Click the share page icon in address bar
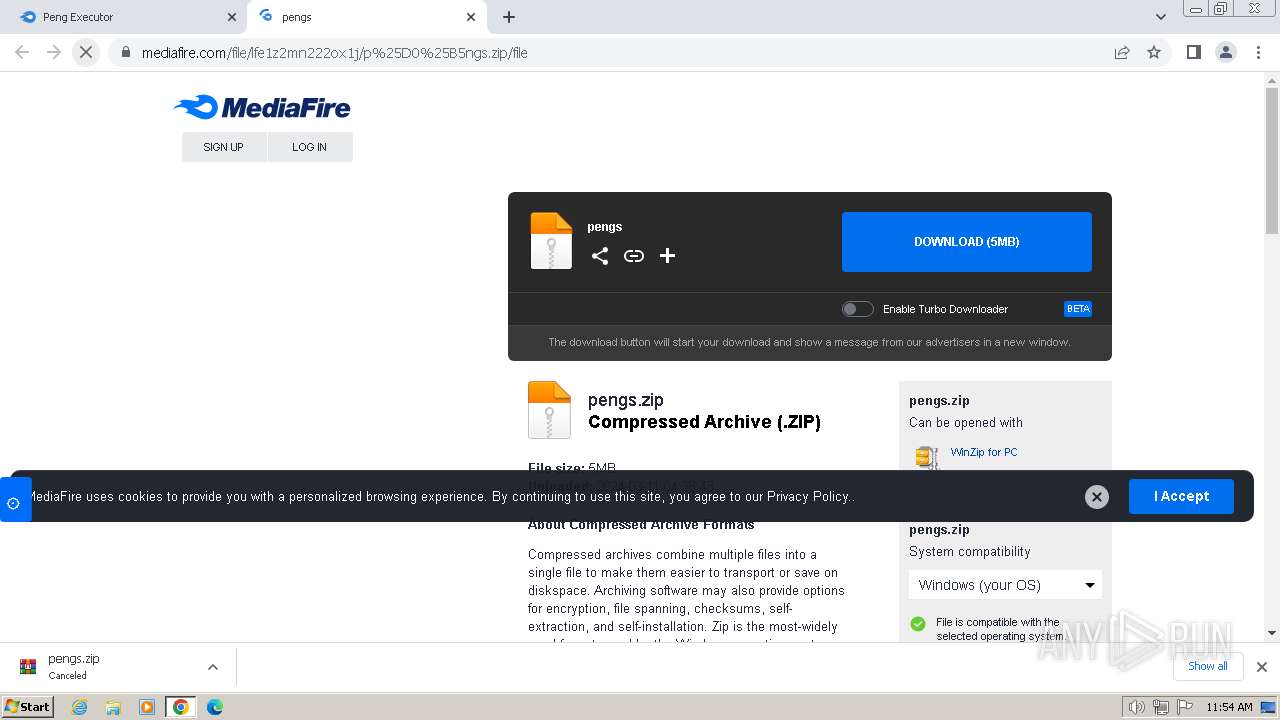 click(x=1122, y=52)
